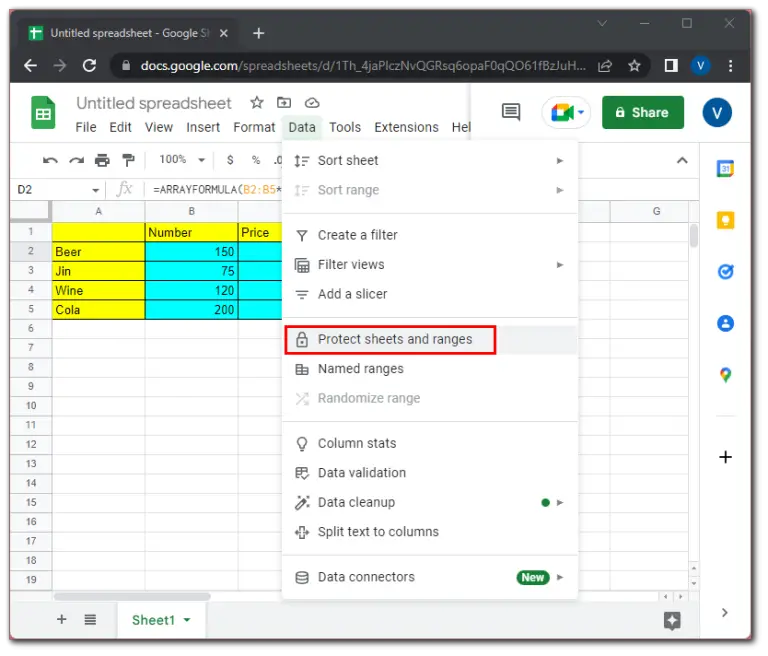Click the browser share page icon

[x=605, y=66]
